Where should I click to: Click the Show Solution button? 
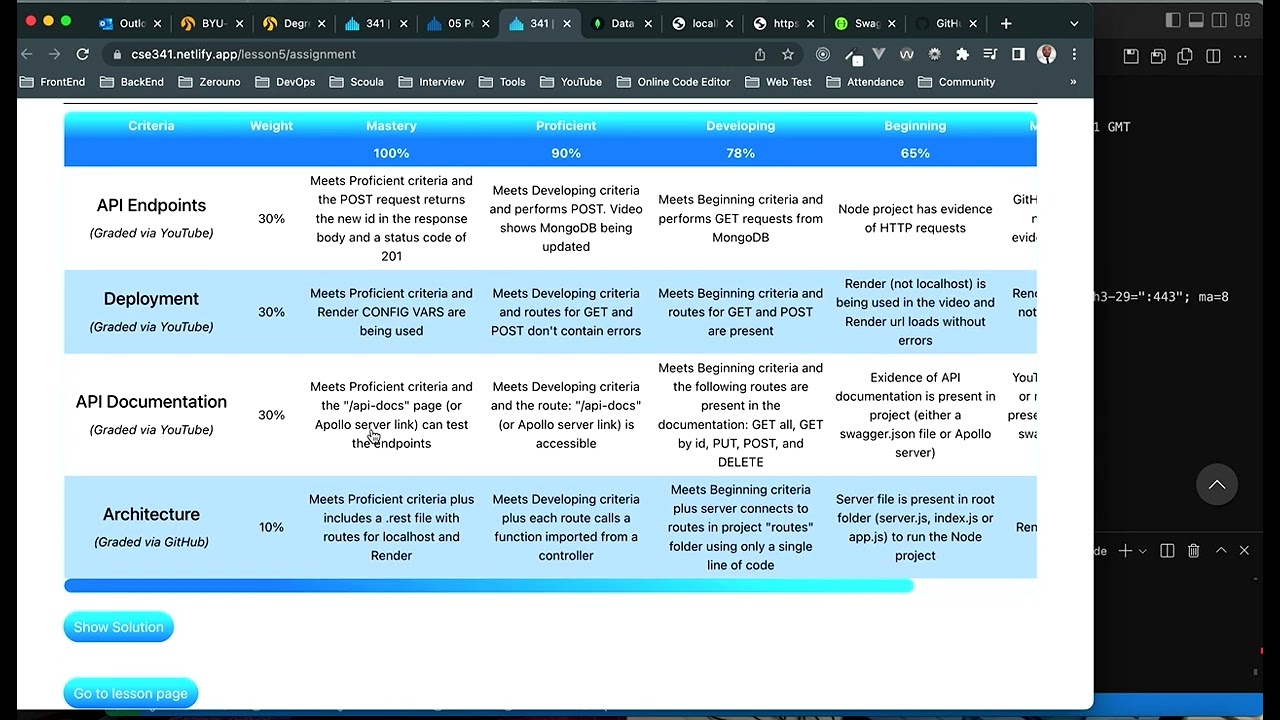118,627
